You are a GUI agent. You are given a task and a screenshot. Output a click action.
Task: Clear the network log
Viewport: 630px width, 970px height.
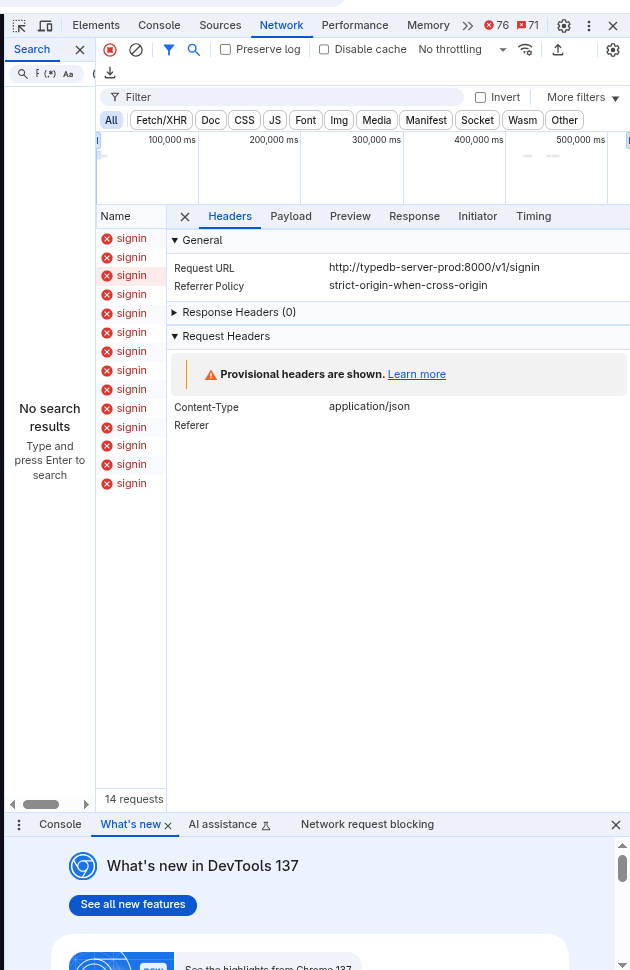point(136,49)
